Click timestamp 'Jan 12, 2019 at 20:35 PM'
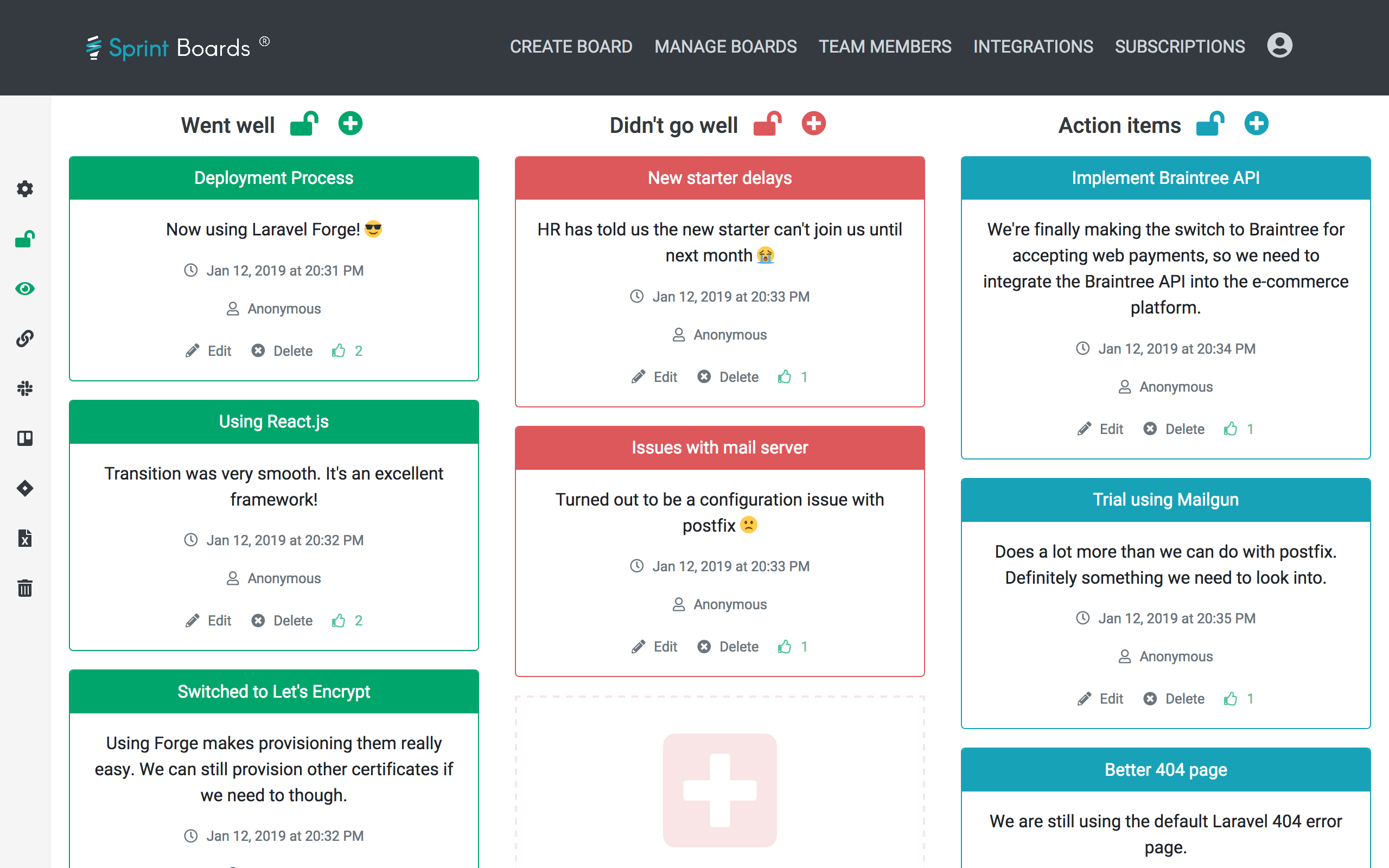 point(1177,619)
